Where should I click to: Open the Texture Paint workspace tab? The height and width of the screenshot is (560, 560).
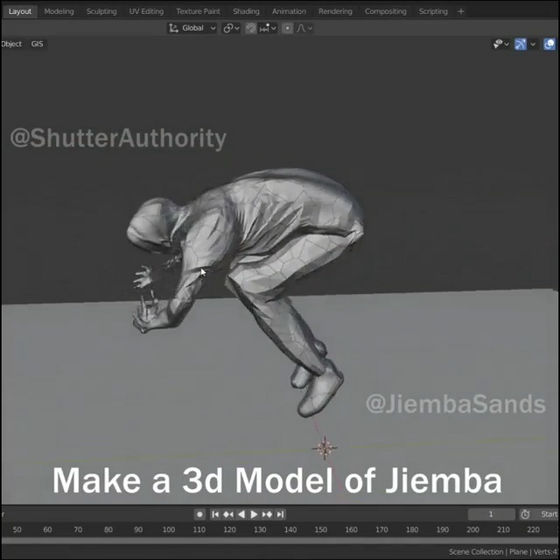point(198,11)
